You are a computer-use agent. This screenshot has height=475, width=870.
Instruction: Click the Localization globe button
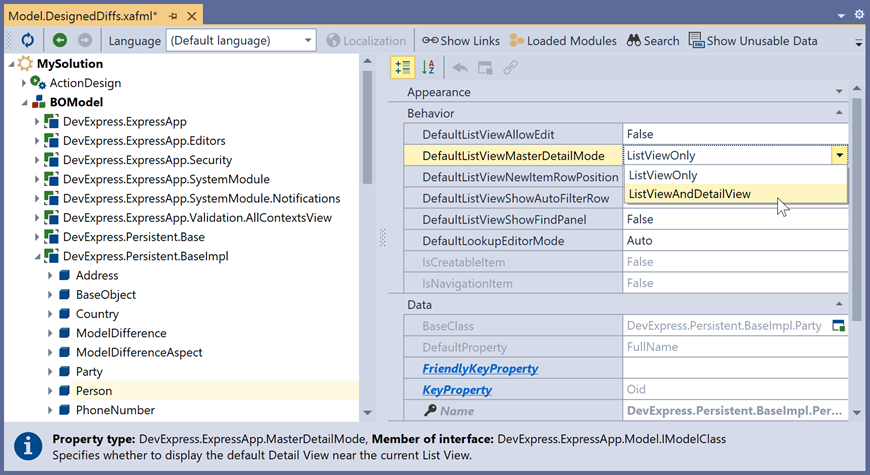point(366,41)
